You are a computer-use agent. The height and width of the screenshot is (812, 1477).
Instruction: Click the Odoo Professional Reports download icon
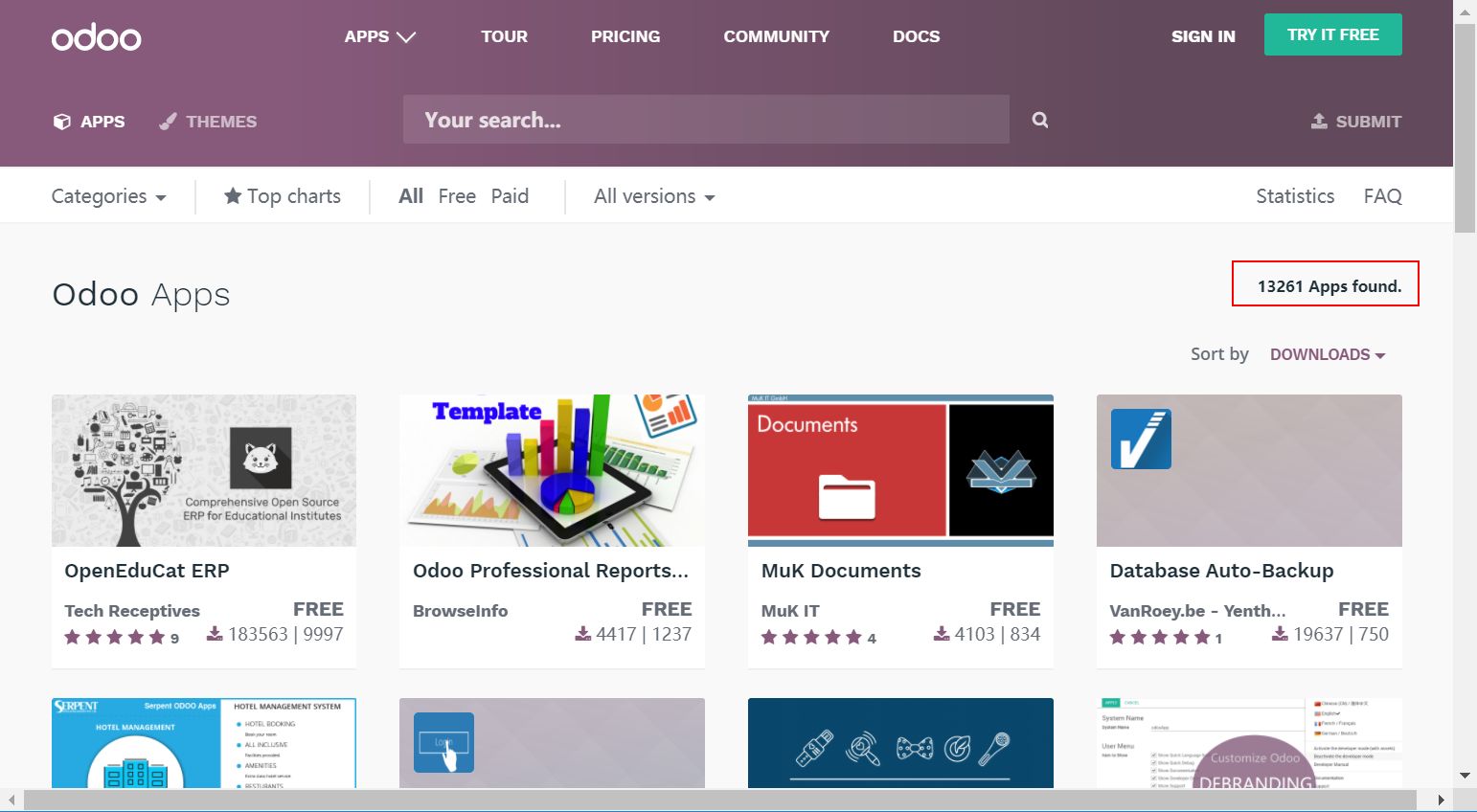coord(583,634)
